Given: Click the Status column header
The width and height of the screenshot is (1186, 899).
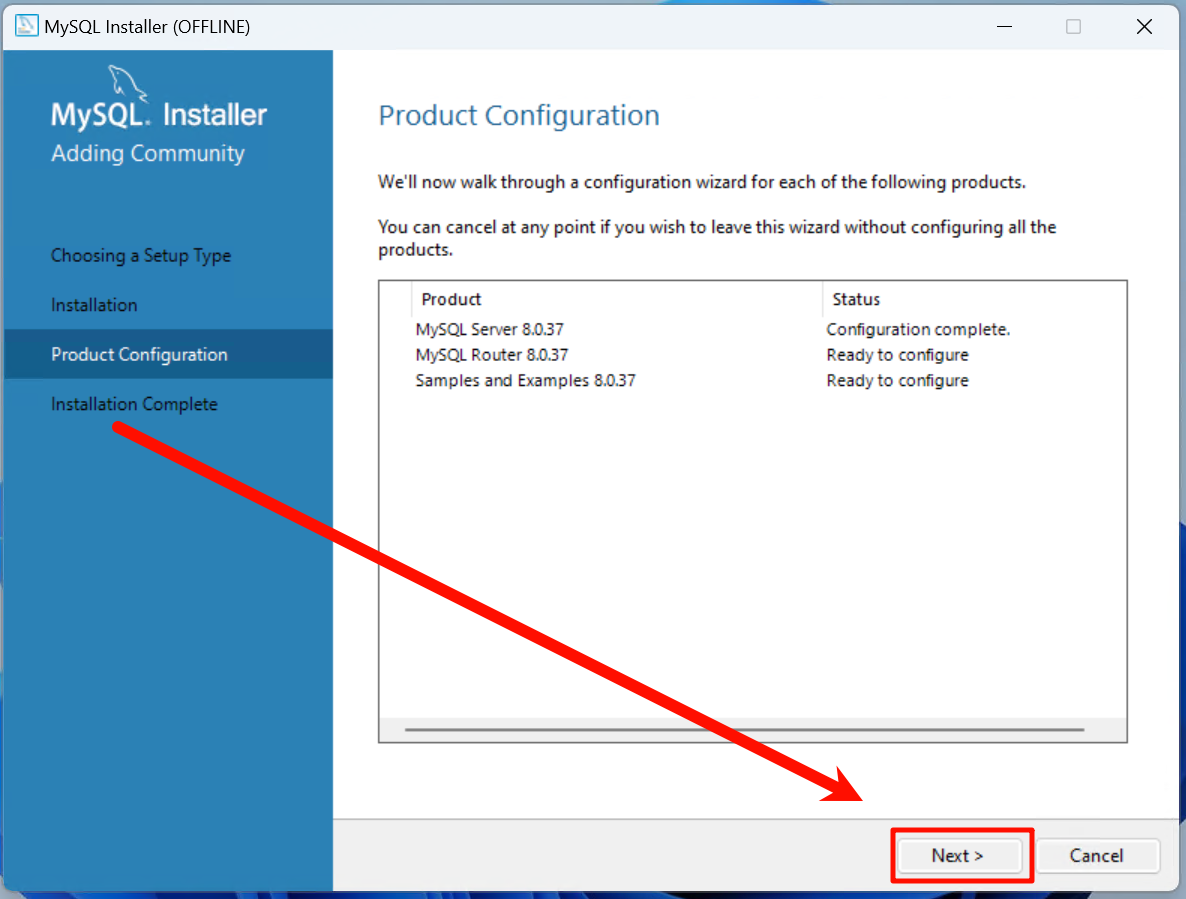Looking at the screenshot, I should pyautogui.click(x=974, y=299).
